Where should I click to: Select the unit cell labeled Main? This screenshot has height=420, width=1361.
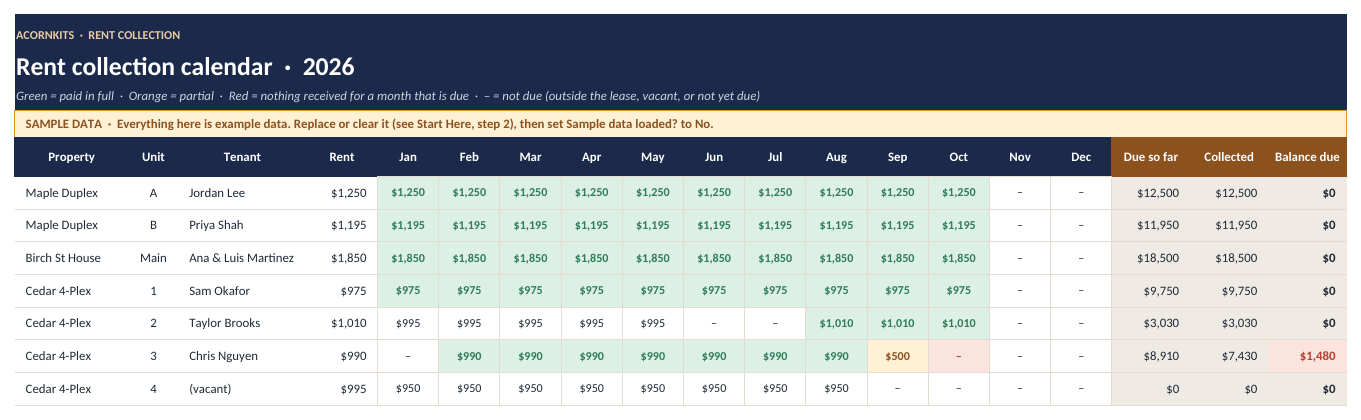(x=153, y=258)
